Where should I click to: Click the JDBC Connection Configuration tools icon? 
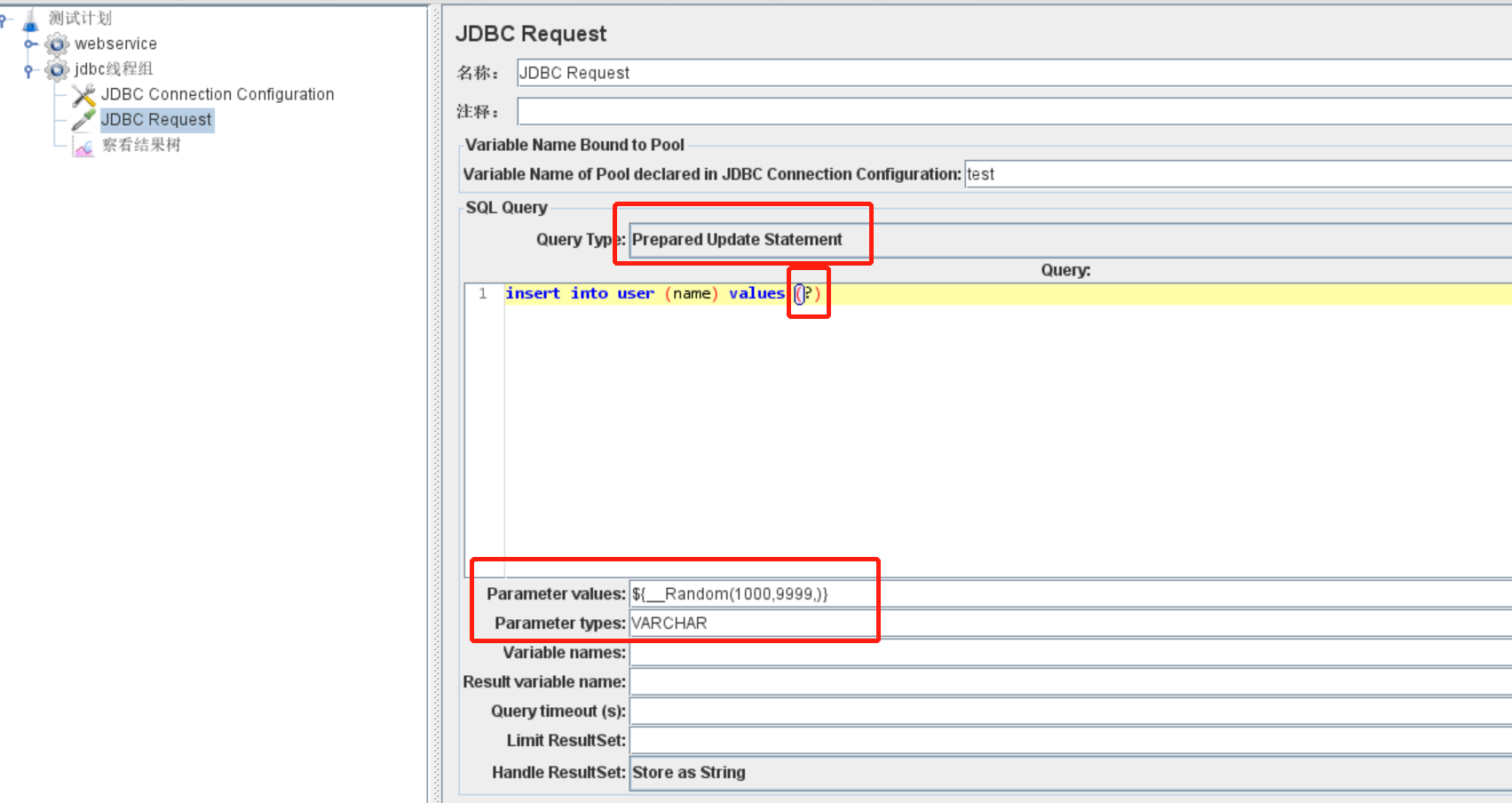pos(83,94)
